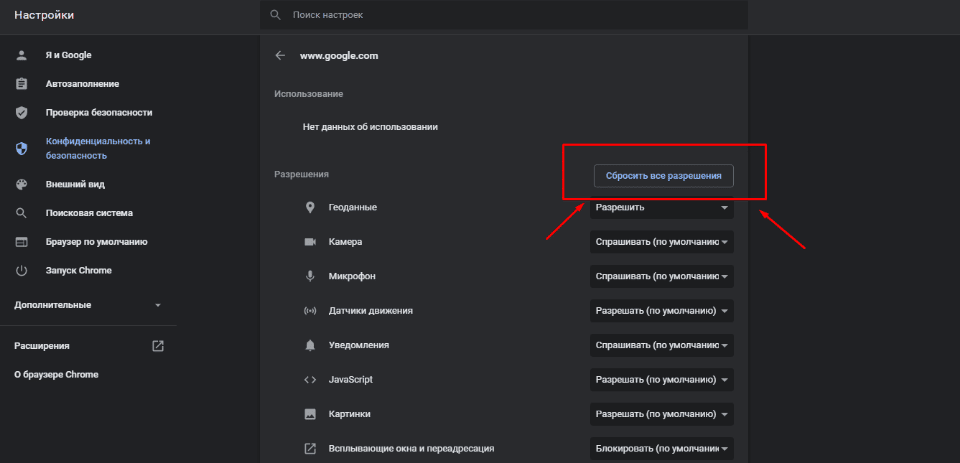Change the Уведомления permission dropdown
Viewport: 960px width, 463px height.
pyautogui.click(x=661, y=345)
